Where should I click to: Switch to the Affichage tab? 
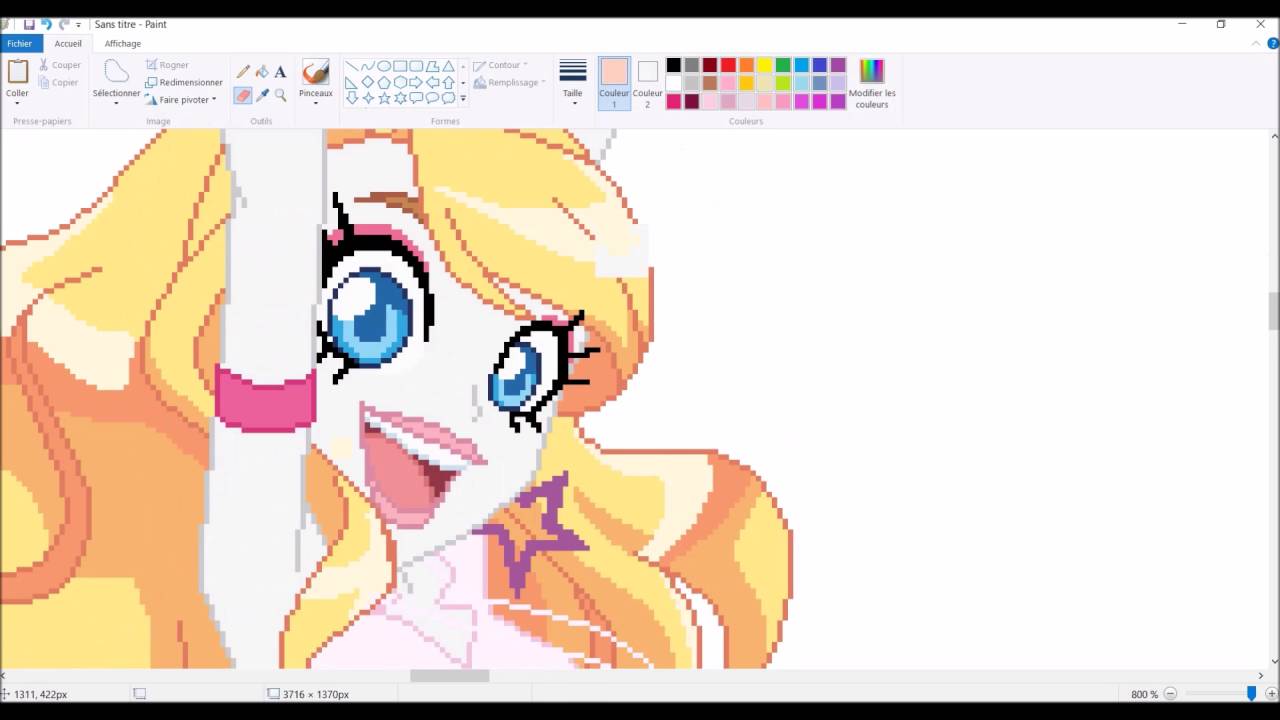click(x=123, y=43)
